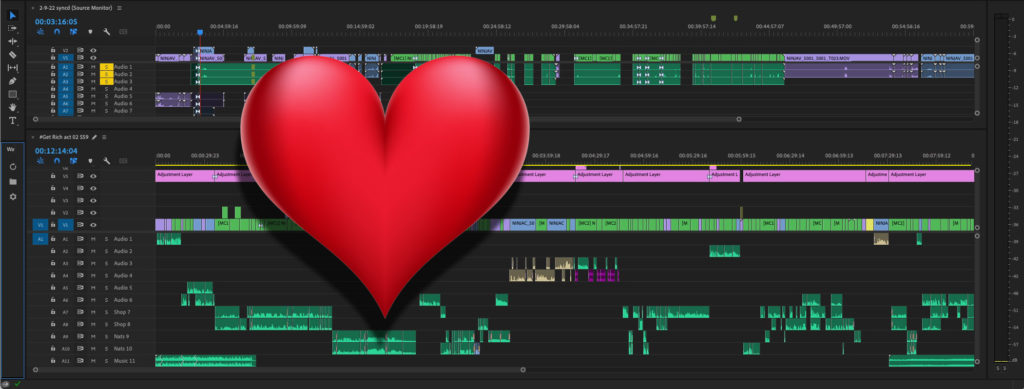Mute Audio 4 in Source Monitor timeline

coord(93,89)
